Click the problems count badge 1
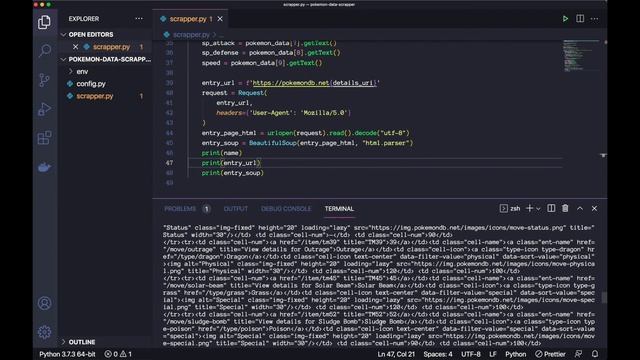 207,209
